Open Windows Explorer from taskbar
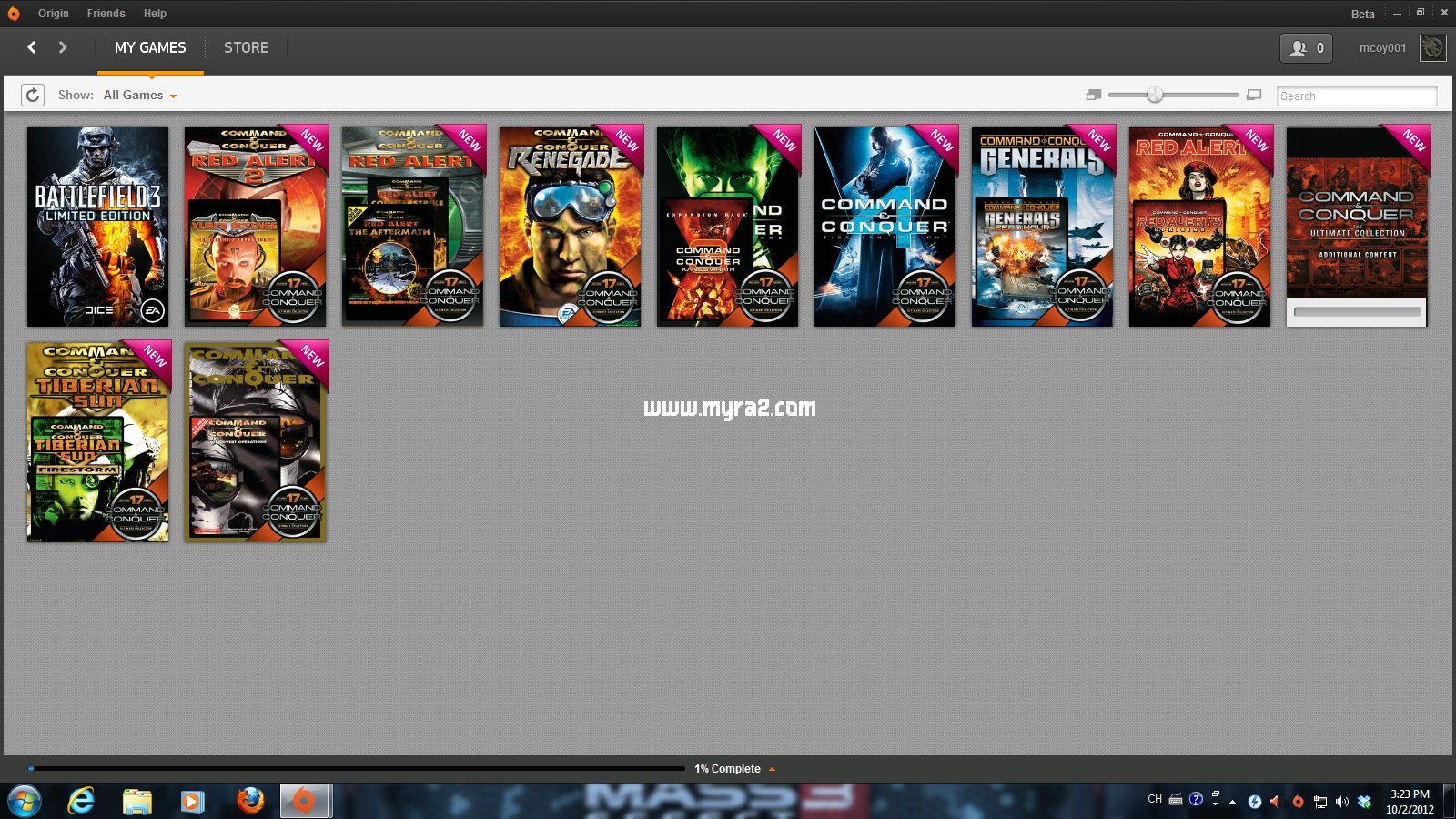Screen dimensions: 1456x819 (x=136, y=802)
